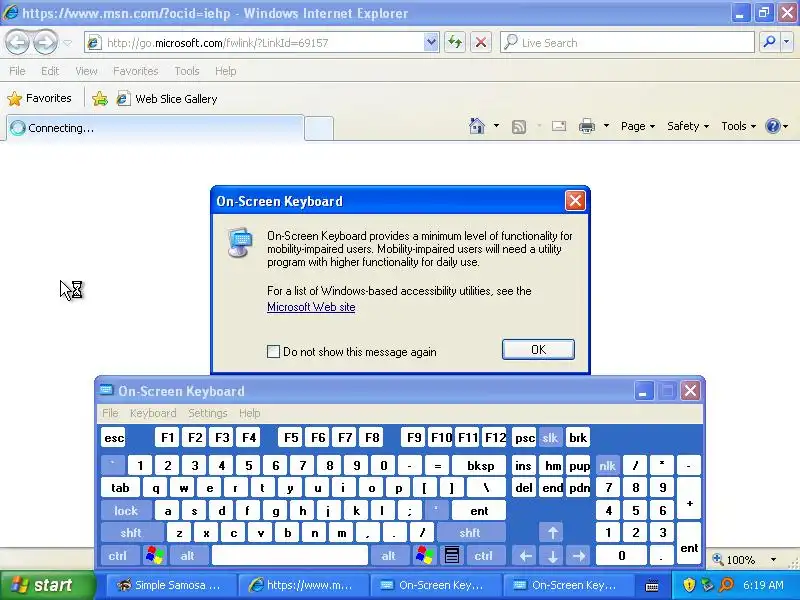Viewport: 800px width, 600px height.
Task: Open On-Screen Keyboard's Settings menu
Action: (x=208, y=413)
